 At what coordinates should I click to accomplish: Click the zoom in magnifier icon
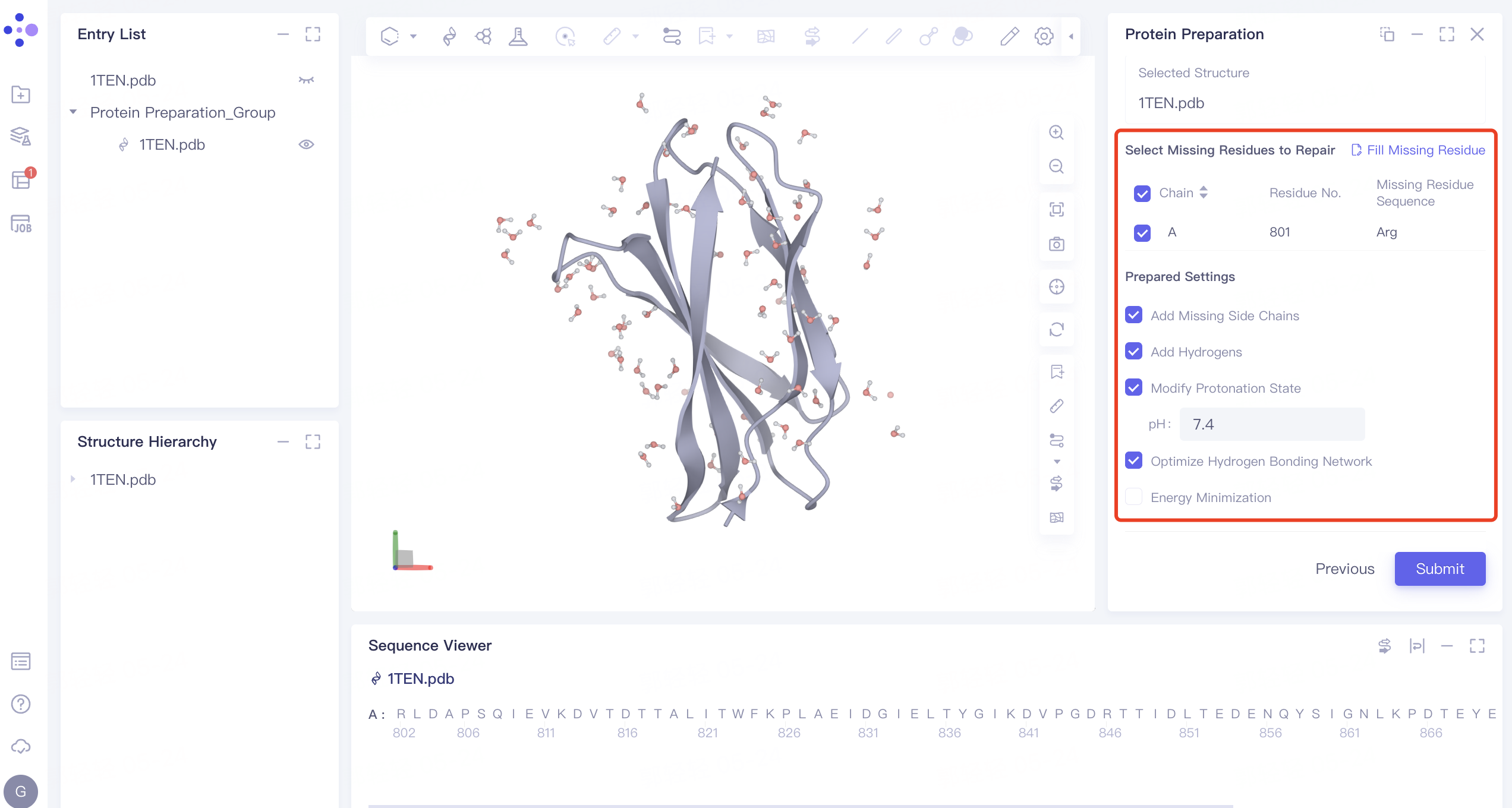coord(1056,132)
